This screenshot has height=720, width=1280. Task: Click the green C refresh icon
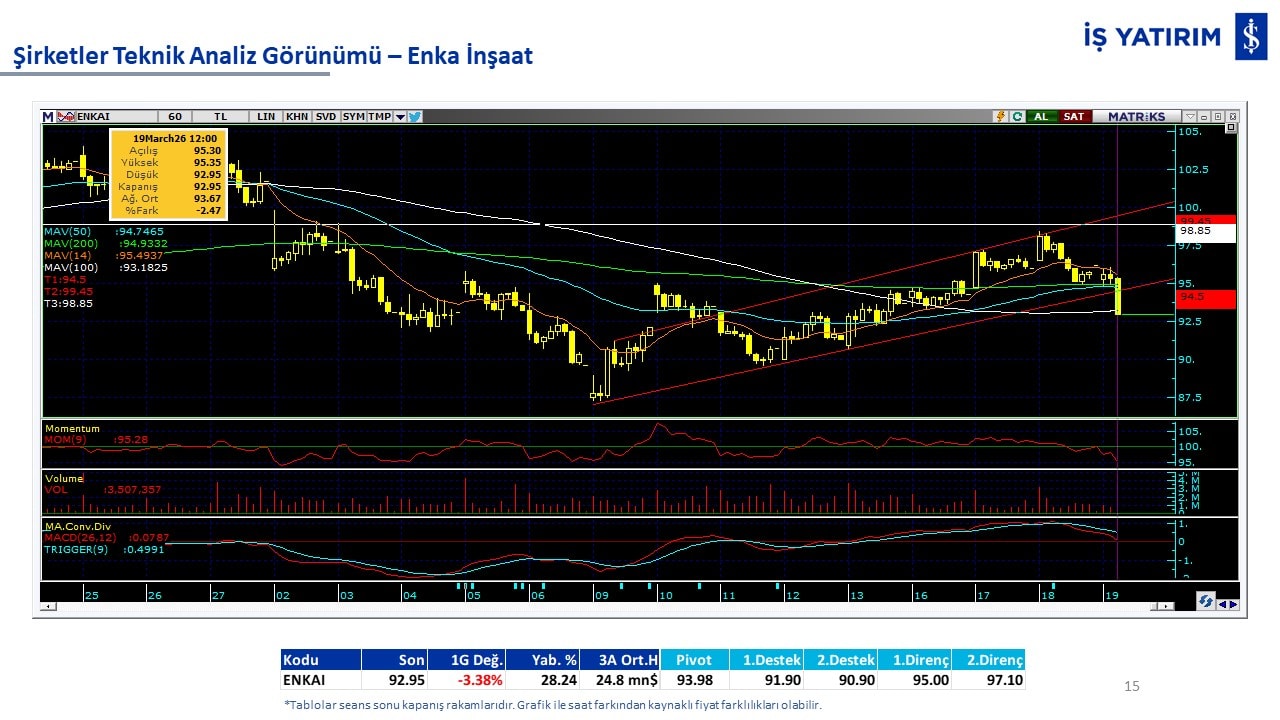point(1017,116)
